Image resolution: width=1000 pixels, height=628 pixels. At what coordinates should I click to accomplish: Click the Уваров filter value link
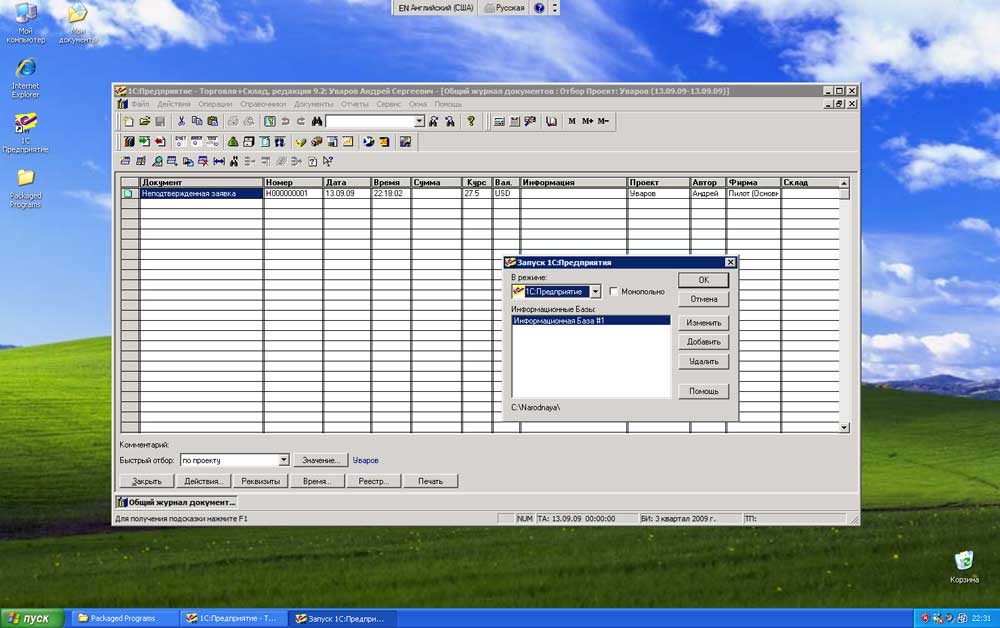[x=365, y=460]
